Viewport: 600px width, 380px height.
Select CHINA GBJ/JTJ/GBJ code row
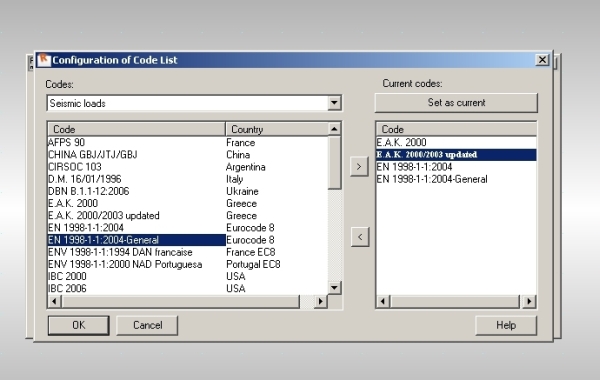click(x=137, y=155)
